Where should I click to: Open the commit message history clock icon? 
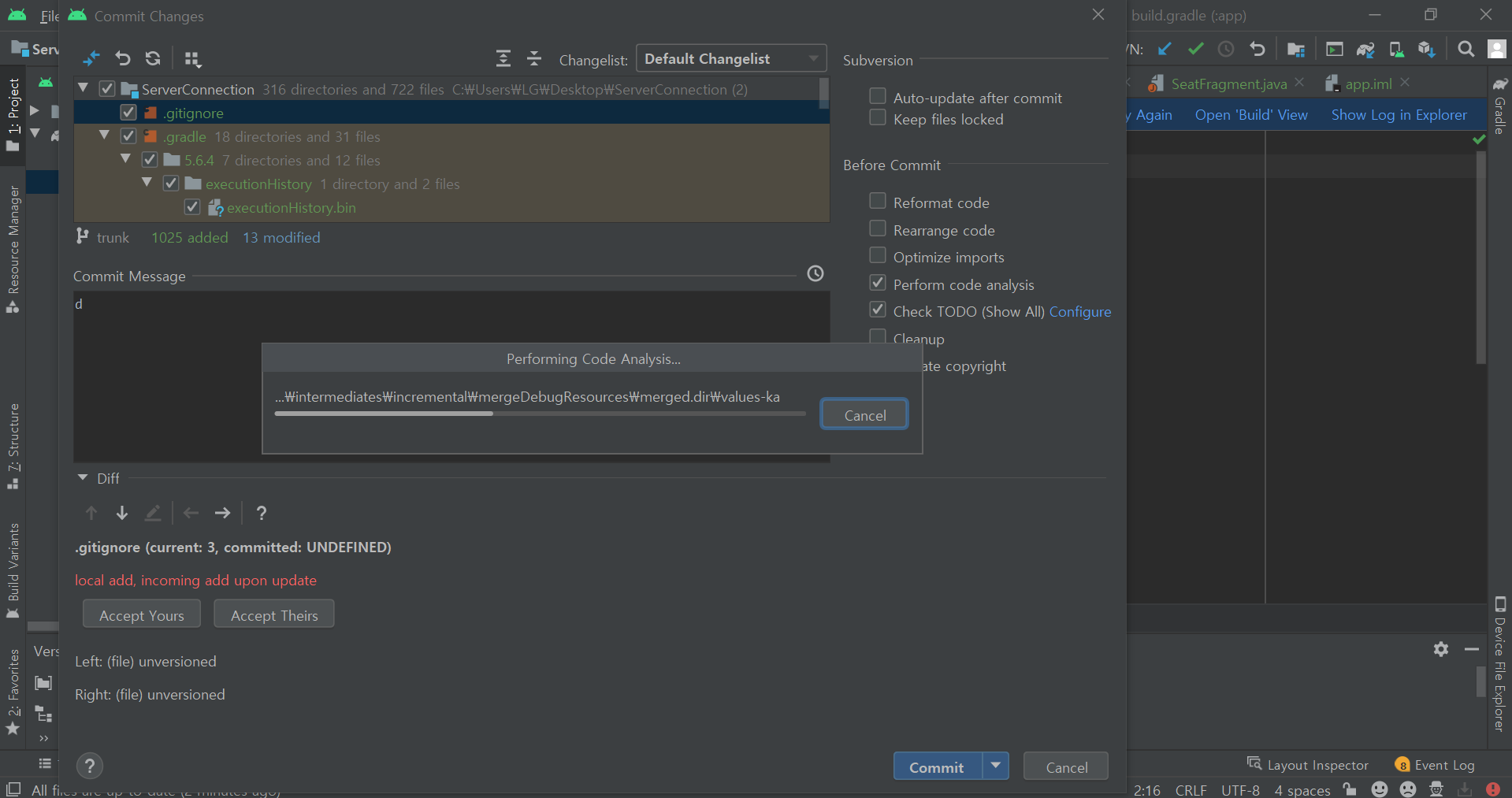pyautogui.click(x=815, y=273)
